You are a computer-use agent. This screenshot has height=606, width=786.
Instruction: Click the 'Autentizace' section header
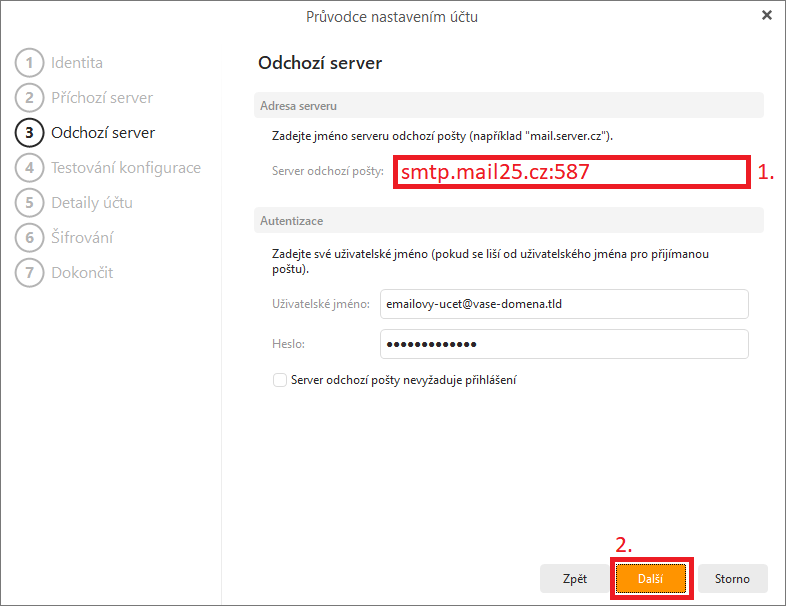(509, 221)
